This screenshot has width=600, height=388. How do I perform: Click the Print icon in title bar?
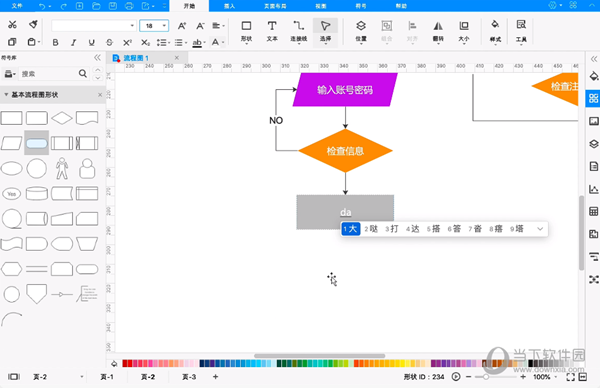[x=129, y=6]
